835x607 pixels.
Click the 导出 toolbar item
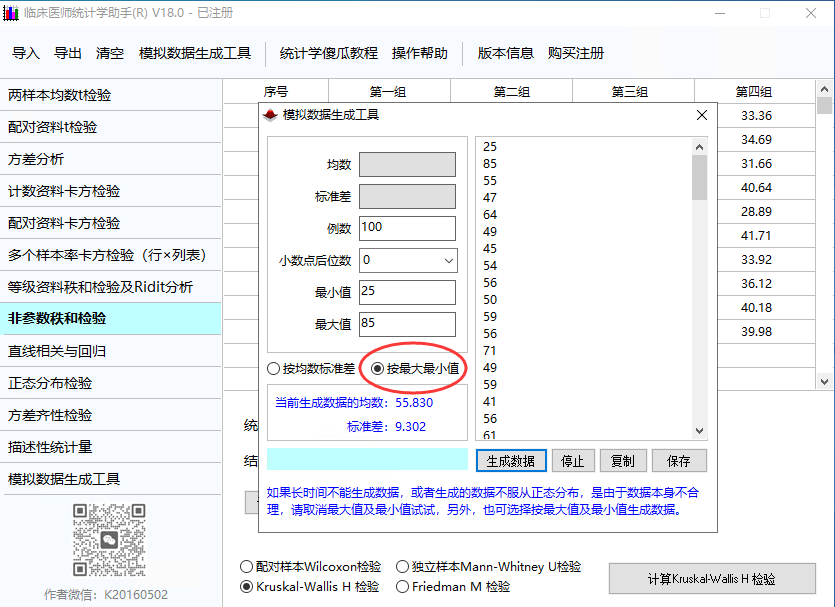pyautogui.click(x=68, y=53)
